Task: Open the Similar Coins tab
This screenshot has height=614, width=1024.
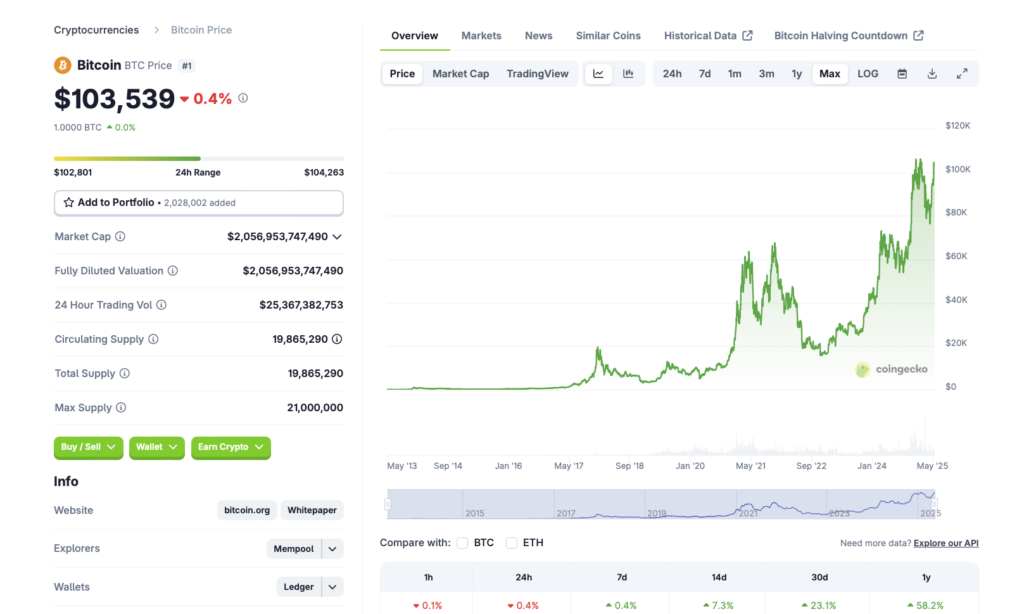Action: (x=608, y=36)
